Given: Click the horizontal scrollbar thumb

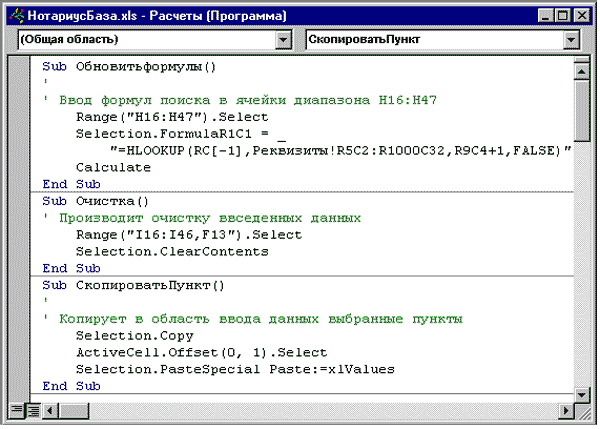Looking at the screenshot, I should click(x=73, y=411).
